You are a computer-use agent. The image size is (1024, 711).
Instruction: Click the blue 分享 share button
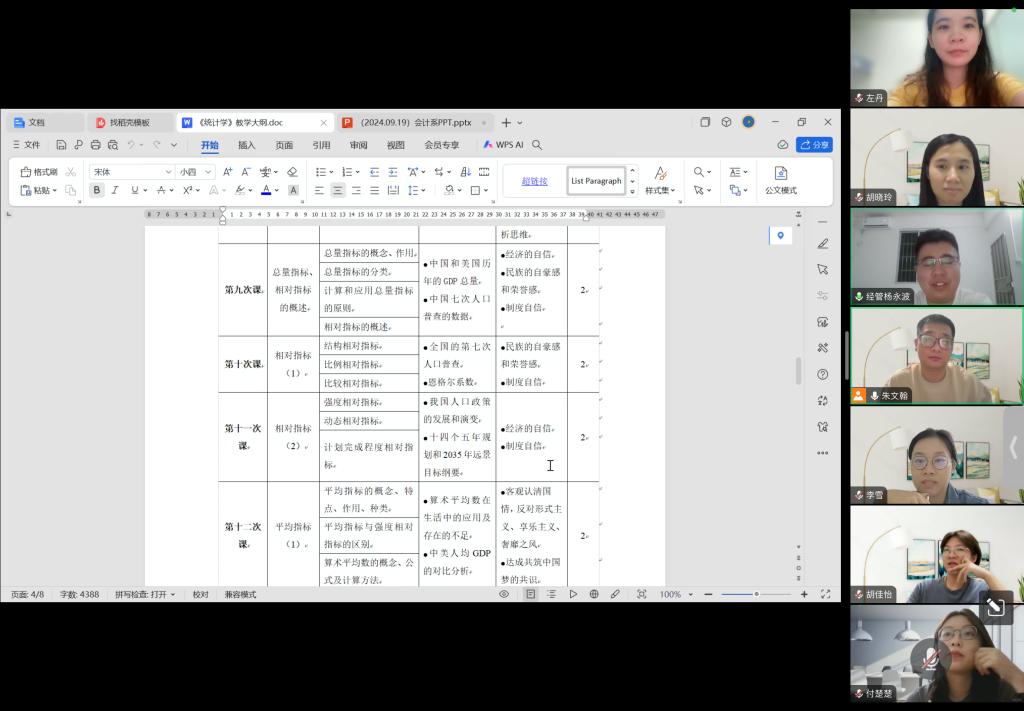click(x=814, y=145)
